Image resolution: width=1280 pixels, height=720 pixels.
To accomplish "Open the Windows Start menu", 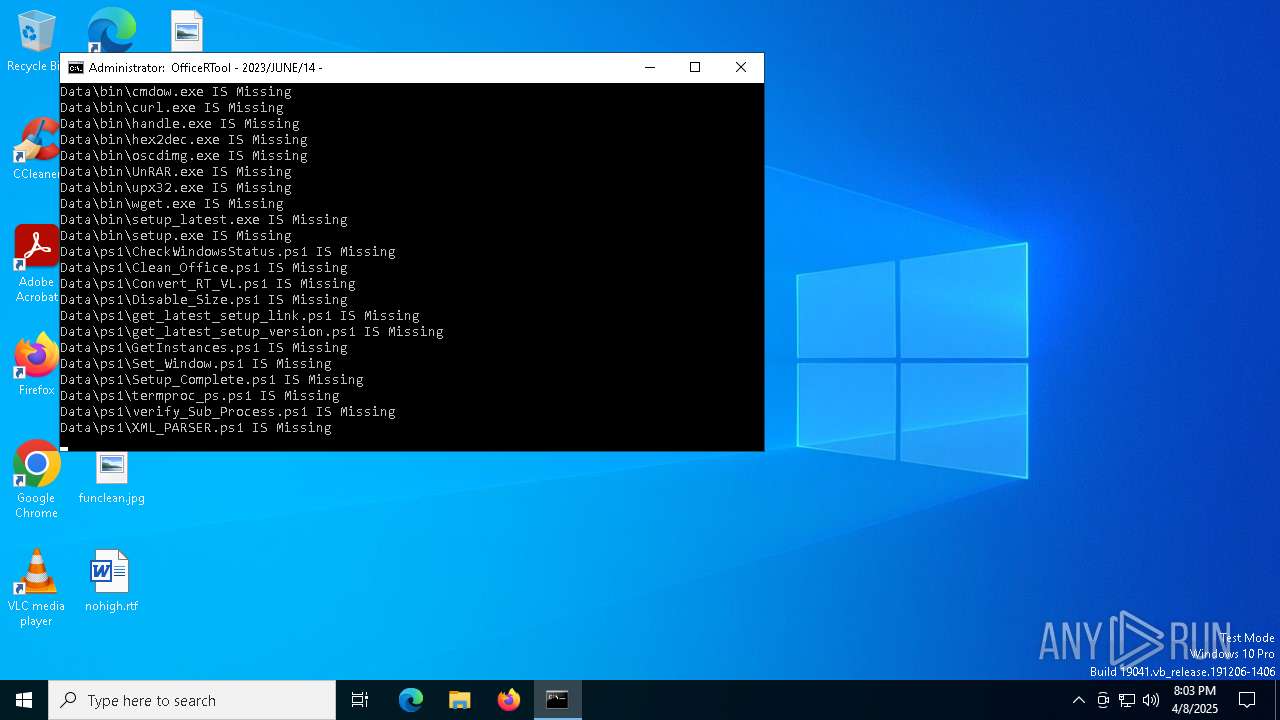I will (24, 700).
